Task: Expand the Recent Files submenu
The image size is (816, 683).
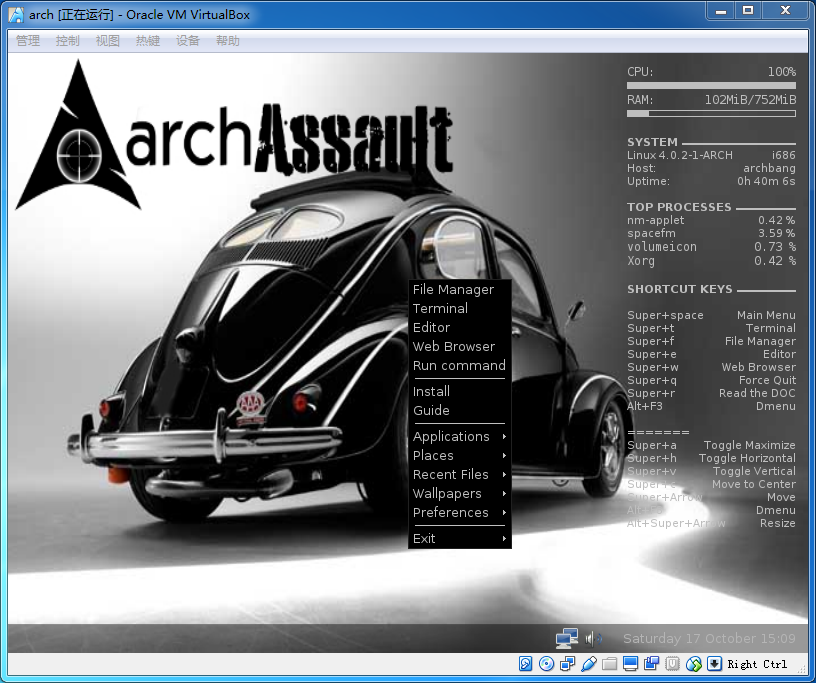Action: click(x=460, y=474)
